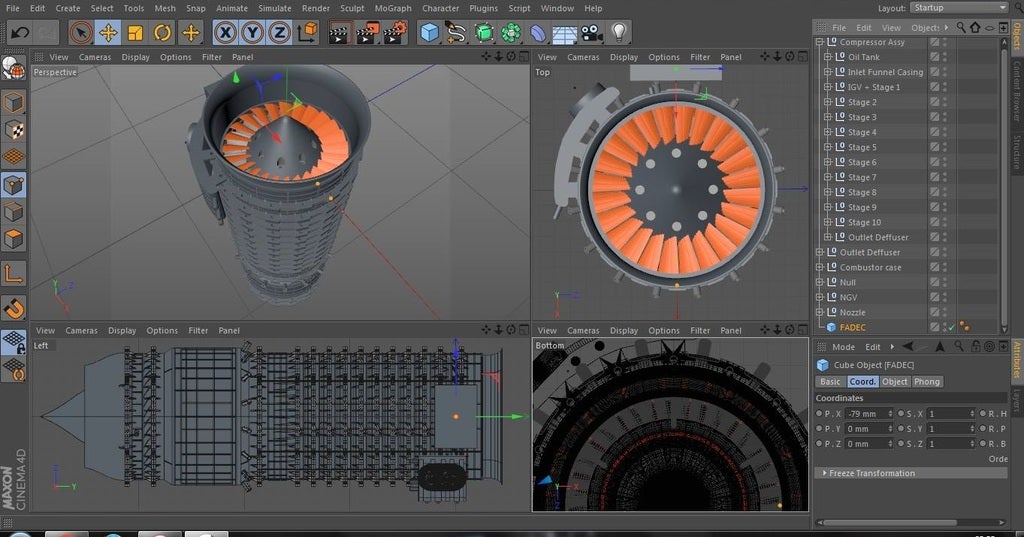Select the Move tool in top toolbar
The image size is (1024, 537).
[x=107, y=33]
